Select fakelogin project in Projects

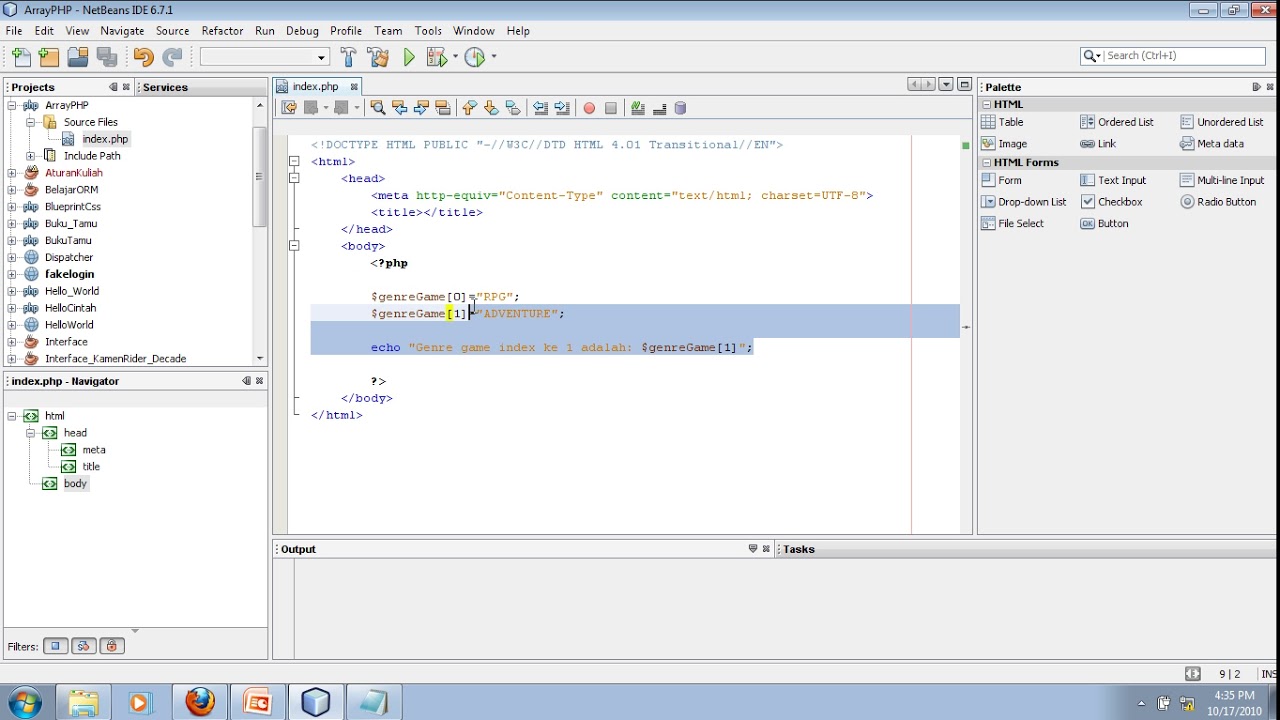69,274
